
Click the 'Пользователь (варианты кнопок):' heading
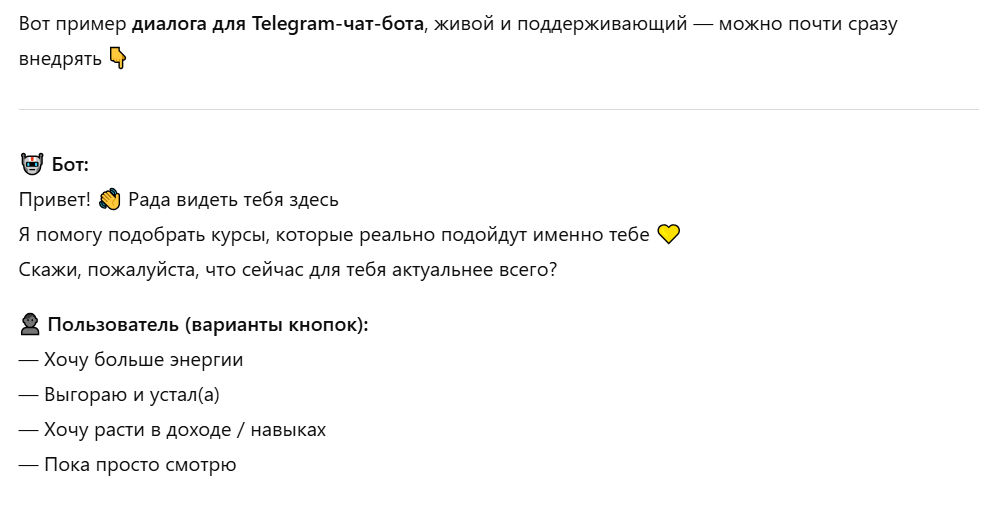tap(208, 325)
